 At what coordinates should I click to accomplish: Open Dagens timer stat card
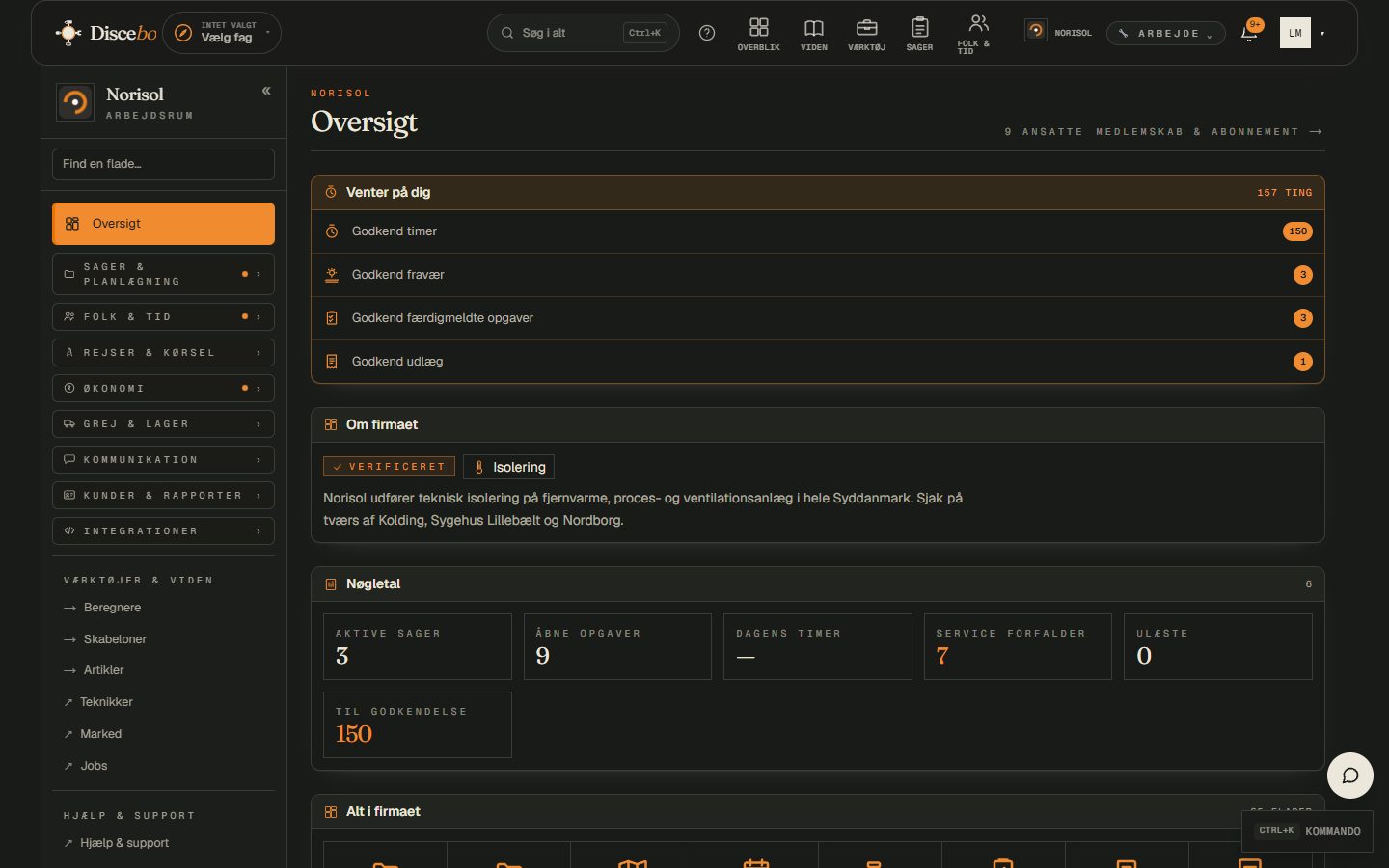coord(818,646)
